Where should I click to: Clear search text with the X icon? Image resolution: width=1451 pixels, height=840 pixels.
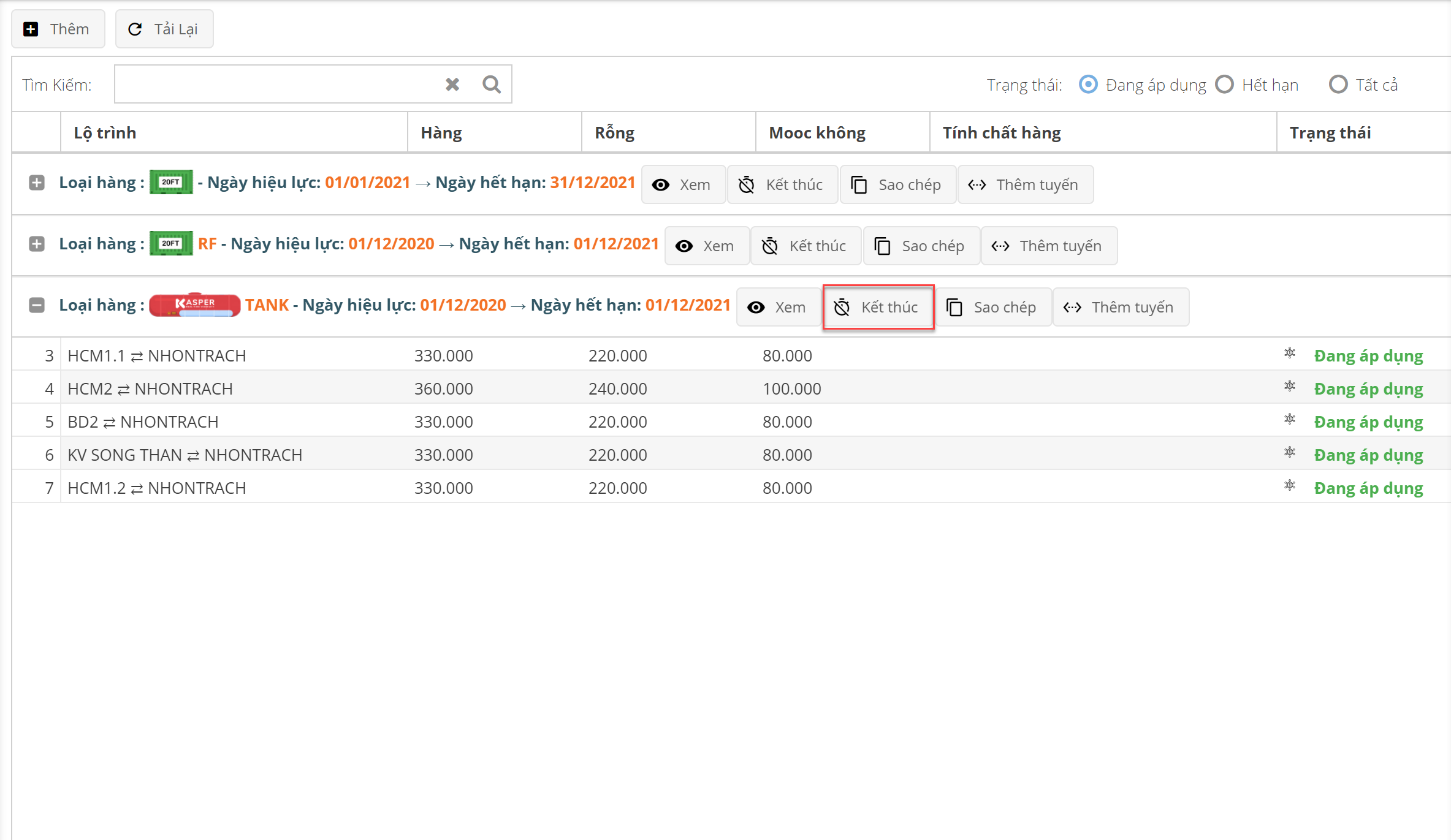pos(452,84)
